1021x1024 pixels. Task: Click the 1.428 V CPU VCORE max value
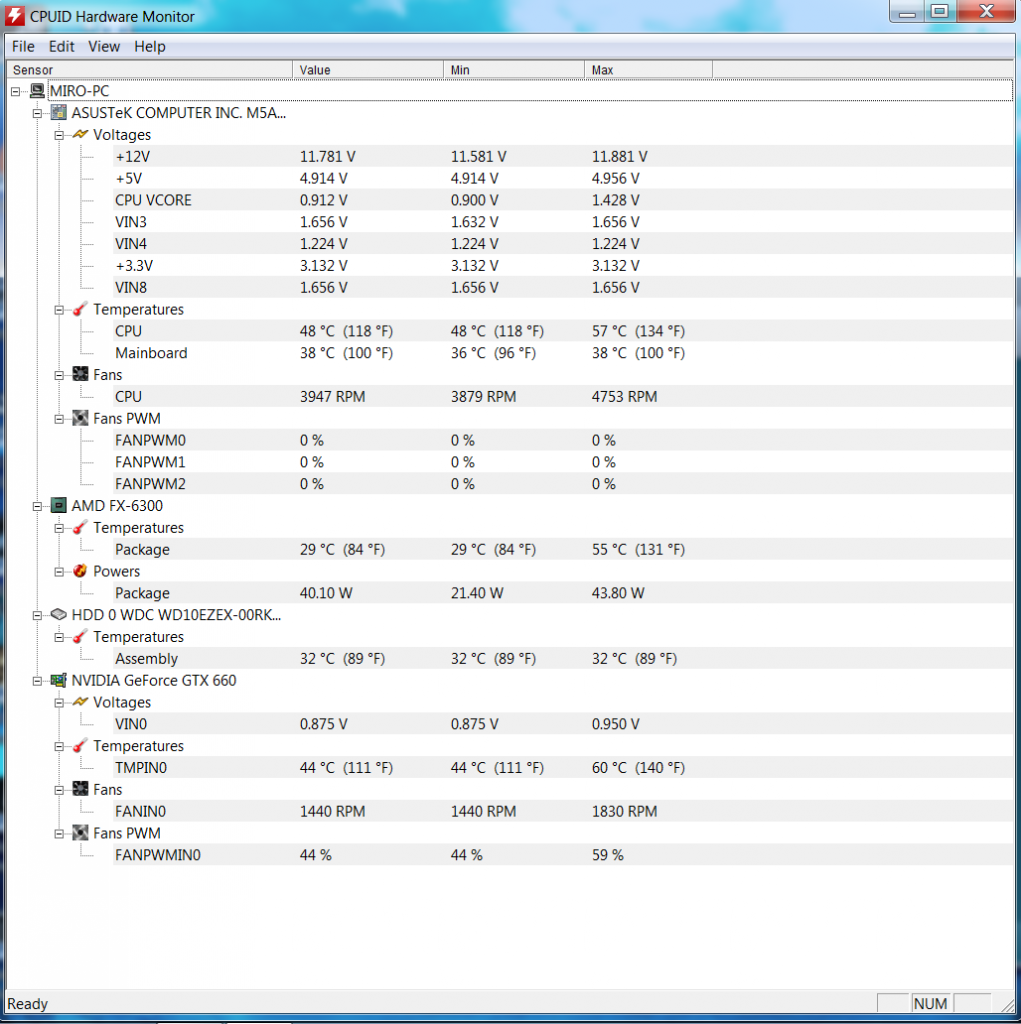click(x=615, y=200)
